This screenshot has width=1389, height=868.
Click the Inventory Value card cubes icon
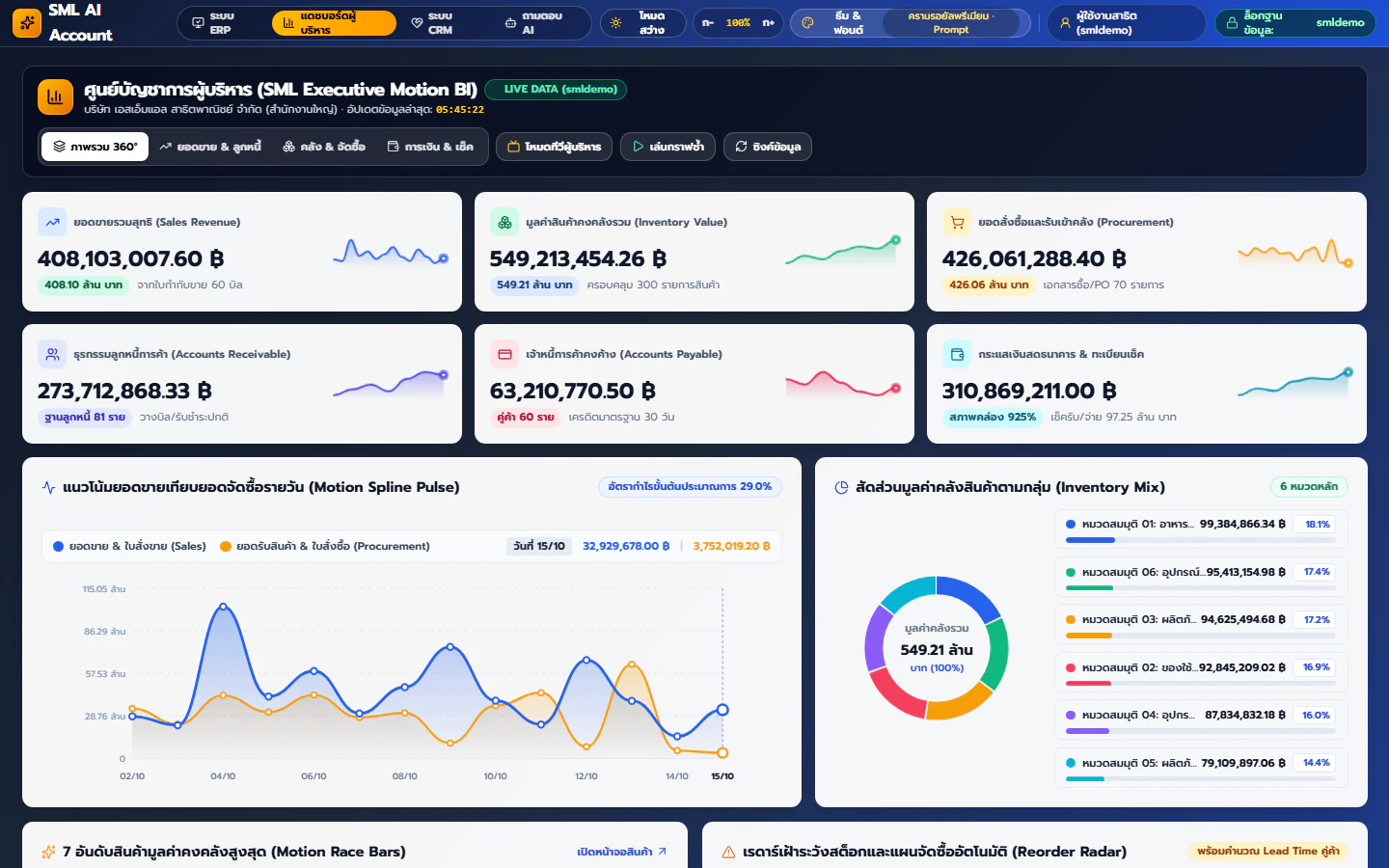(504, 222)
